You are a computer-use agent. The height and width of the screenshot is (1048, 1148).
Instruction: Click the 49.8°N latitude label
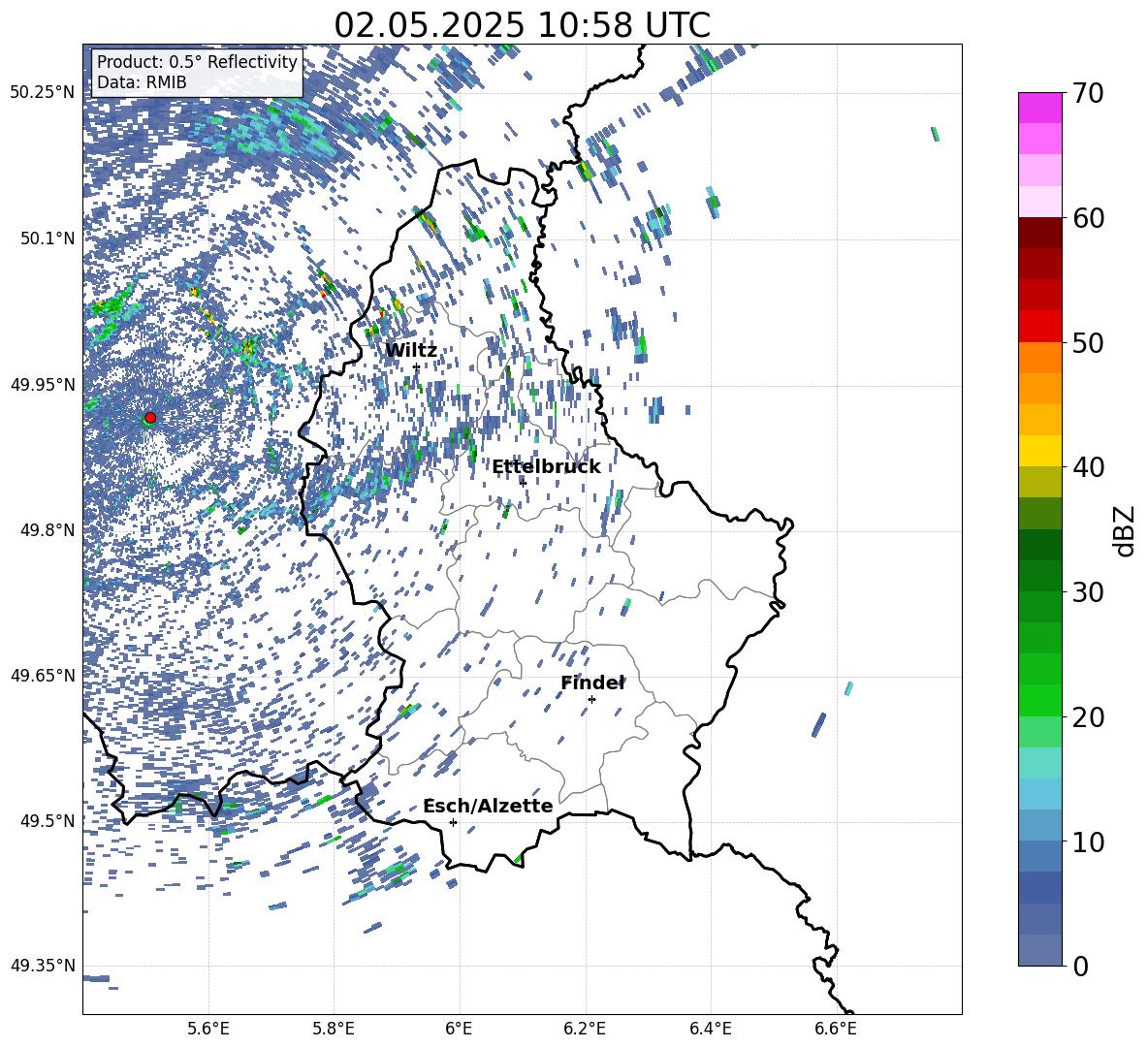click(x=47, y=530)
